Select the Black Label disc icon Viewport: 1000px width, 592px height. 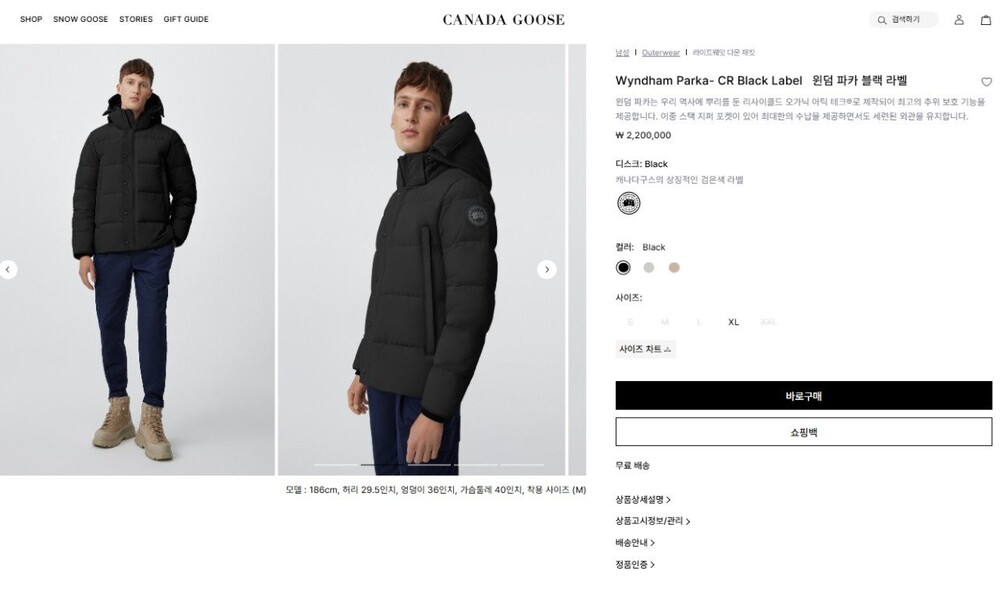pyautogui.click(x=628, y=204)
